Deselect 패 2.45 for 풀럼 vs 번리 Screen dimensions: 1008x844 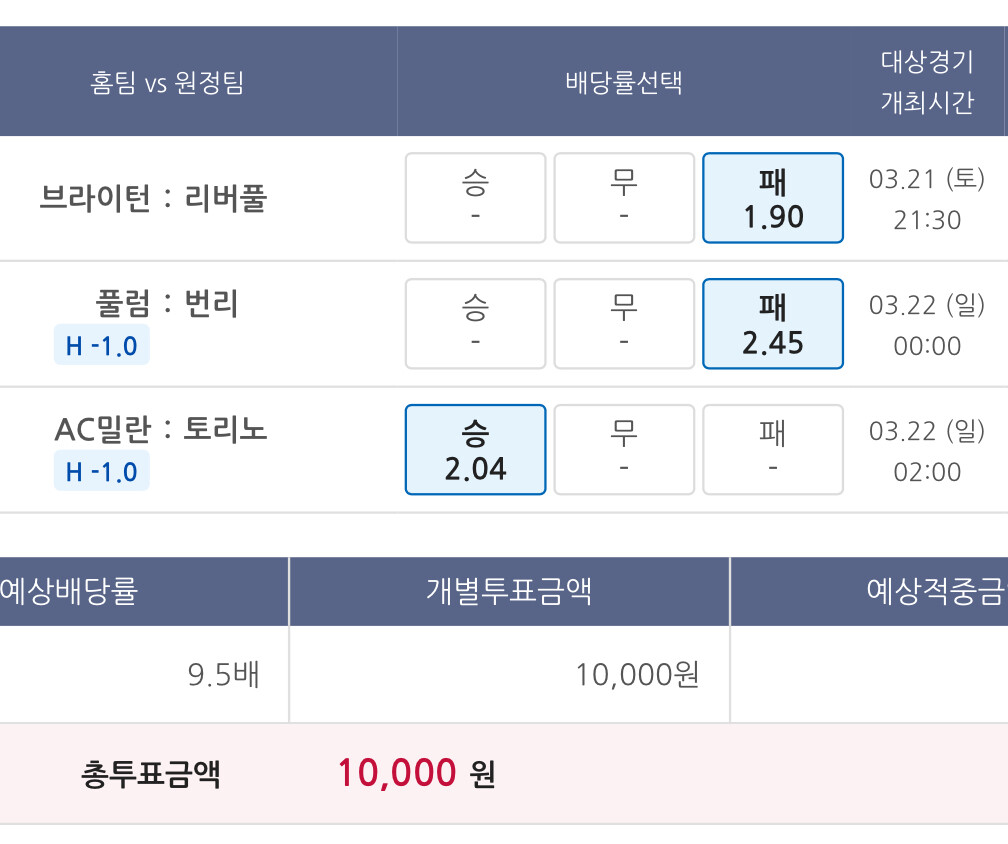click(773, 324)
